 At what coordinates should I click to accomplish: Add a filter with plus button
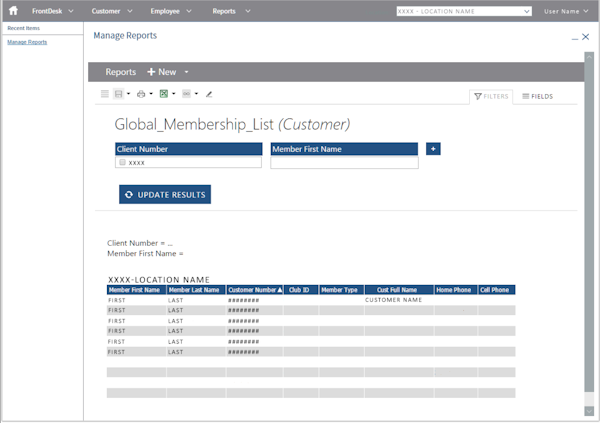coord(433,149)
